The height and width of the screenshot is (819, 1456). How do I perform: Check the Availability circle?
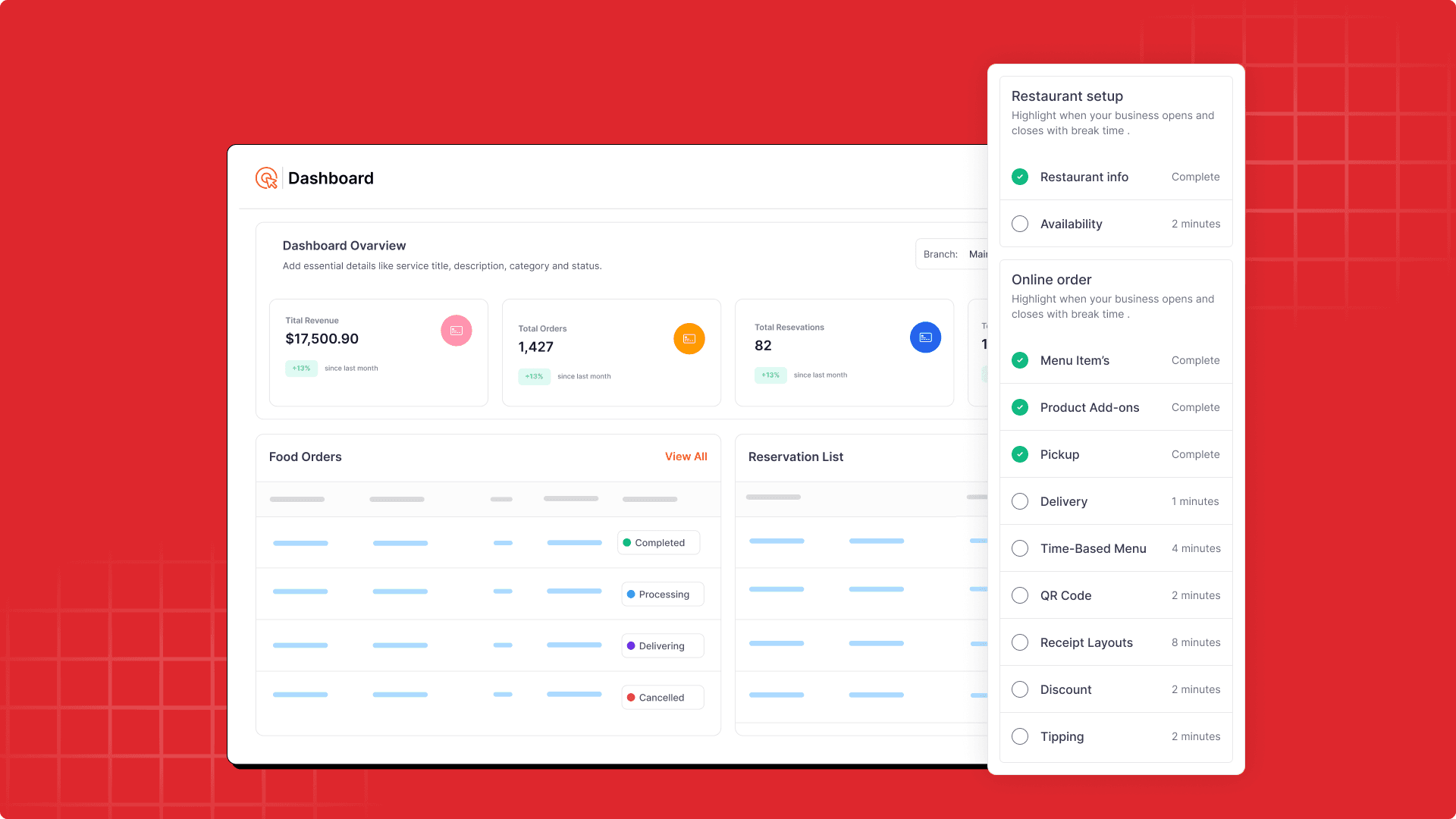pos(1020,224)
